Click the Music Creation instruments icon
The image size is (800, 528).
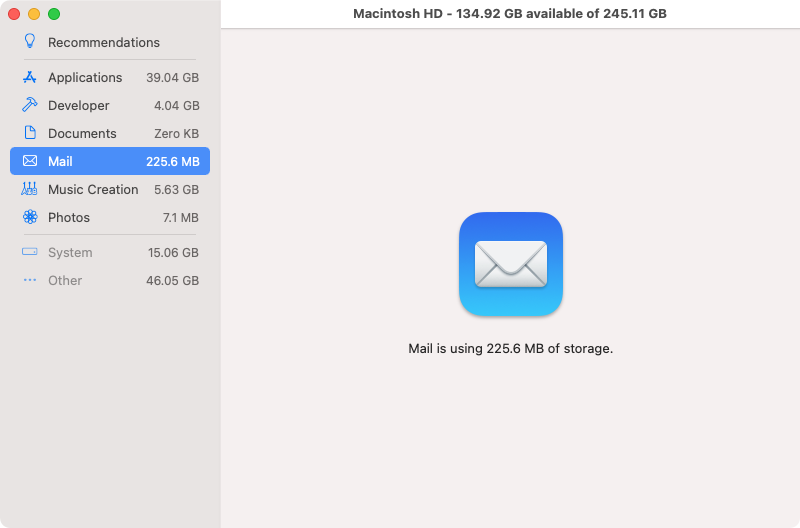pyautogui.click(x=29, y=189)
